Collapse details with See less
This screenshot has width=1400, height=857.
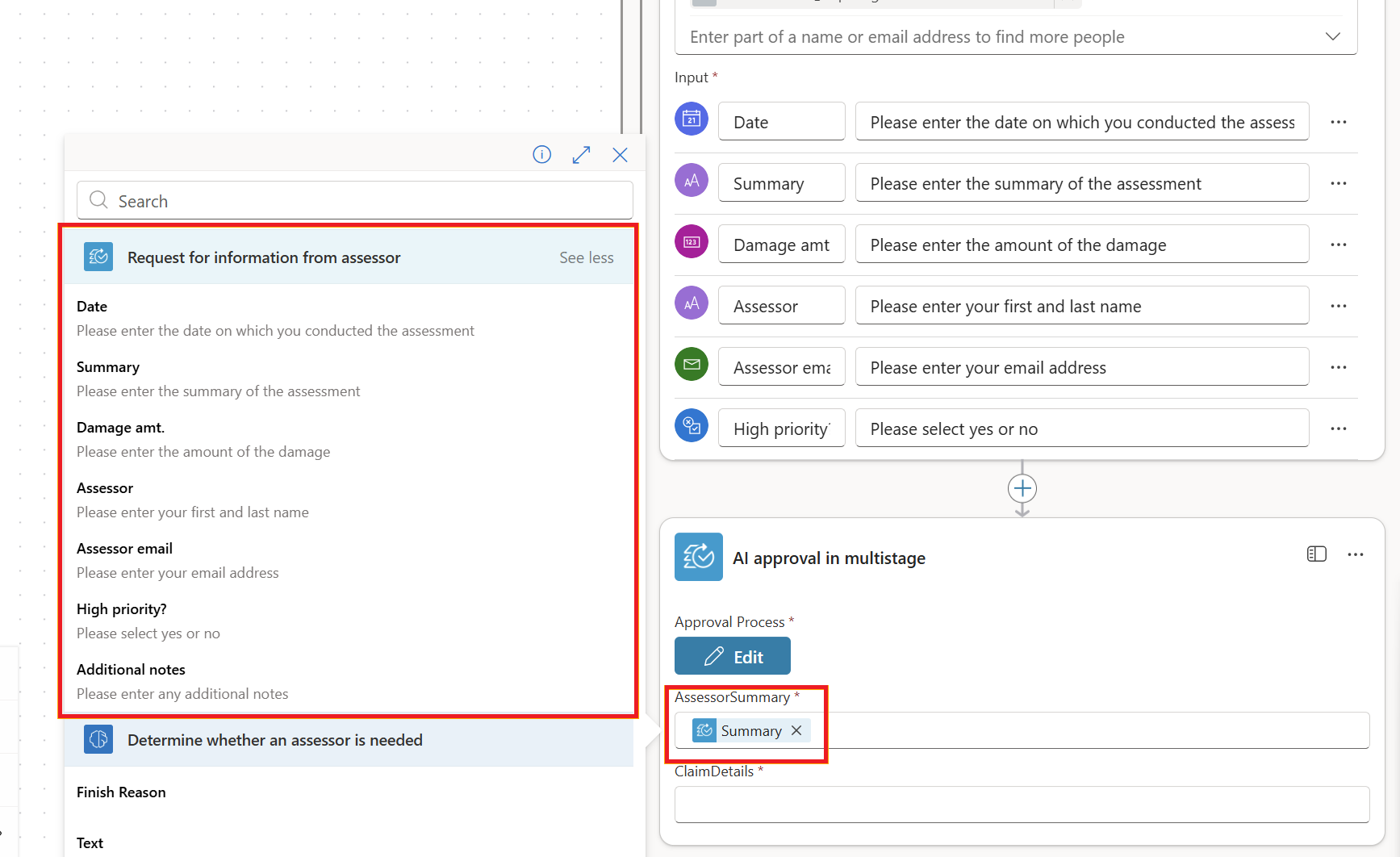tap(587, 257)
